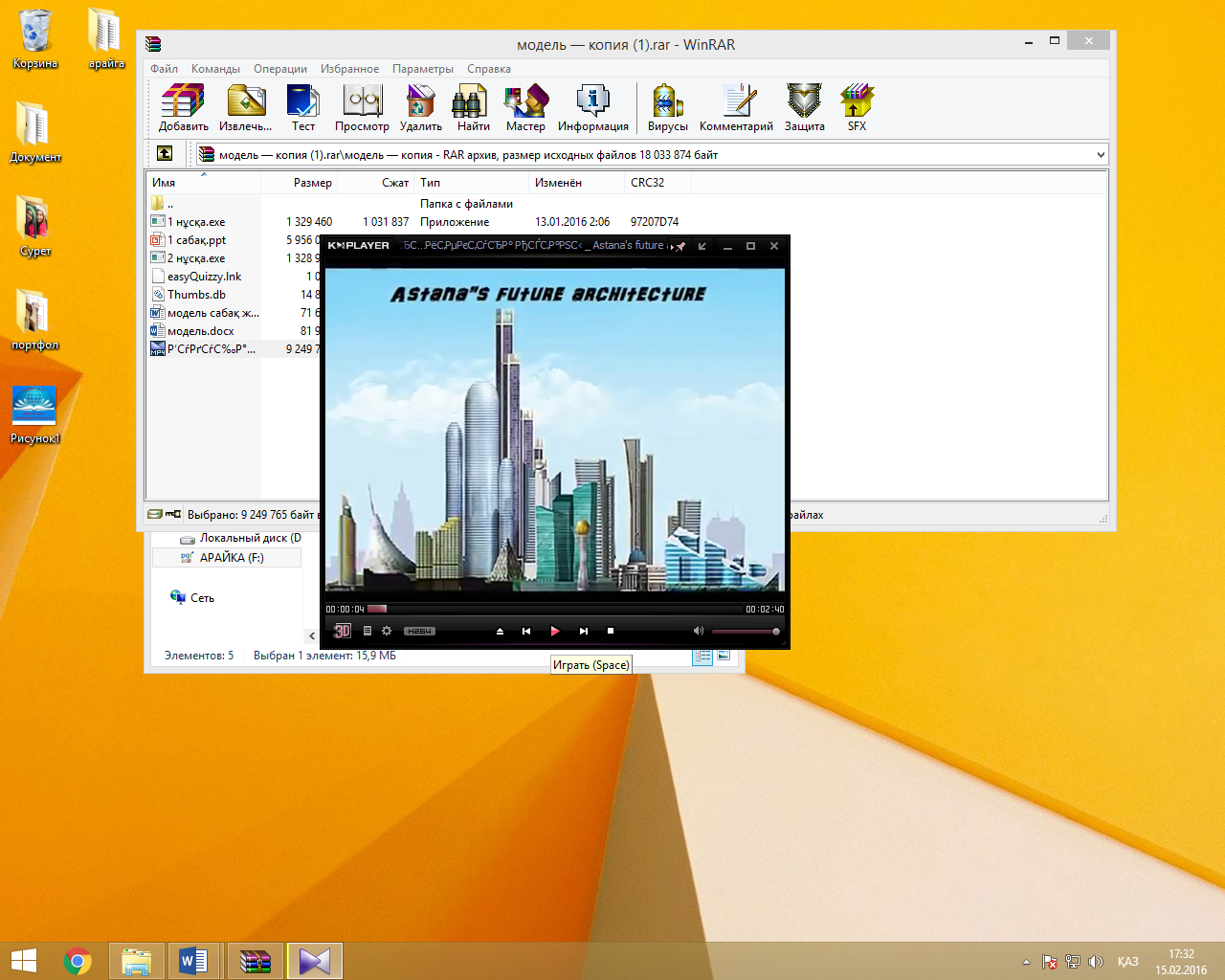
Task: Click the eject/open file icon in KMPlayer
Action: point(500,631)
